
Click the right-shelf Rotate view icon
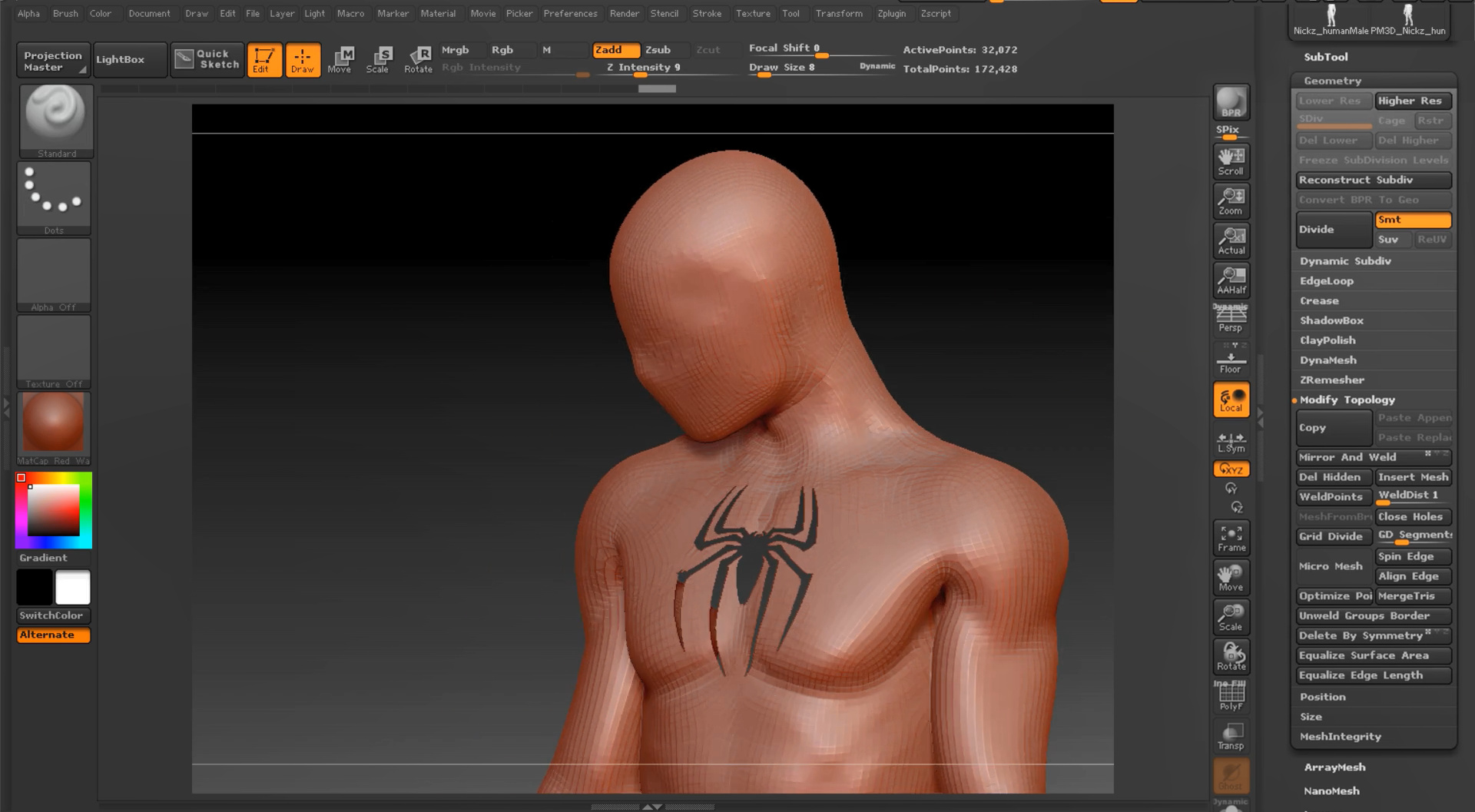tap(1231, 657)
